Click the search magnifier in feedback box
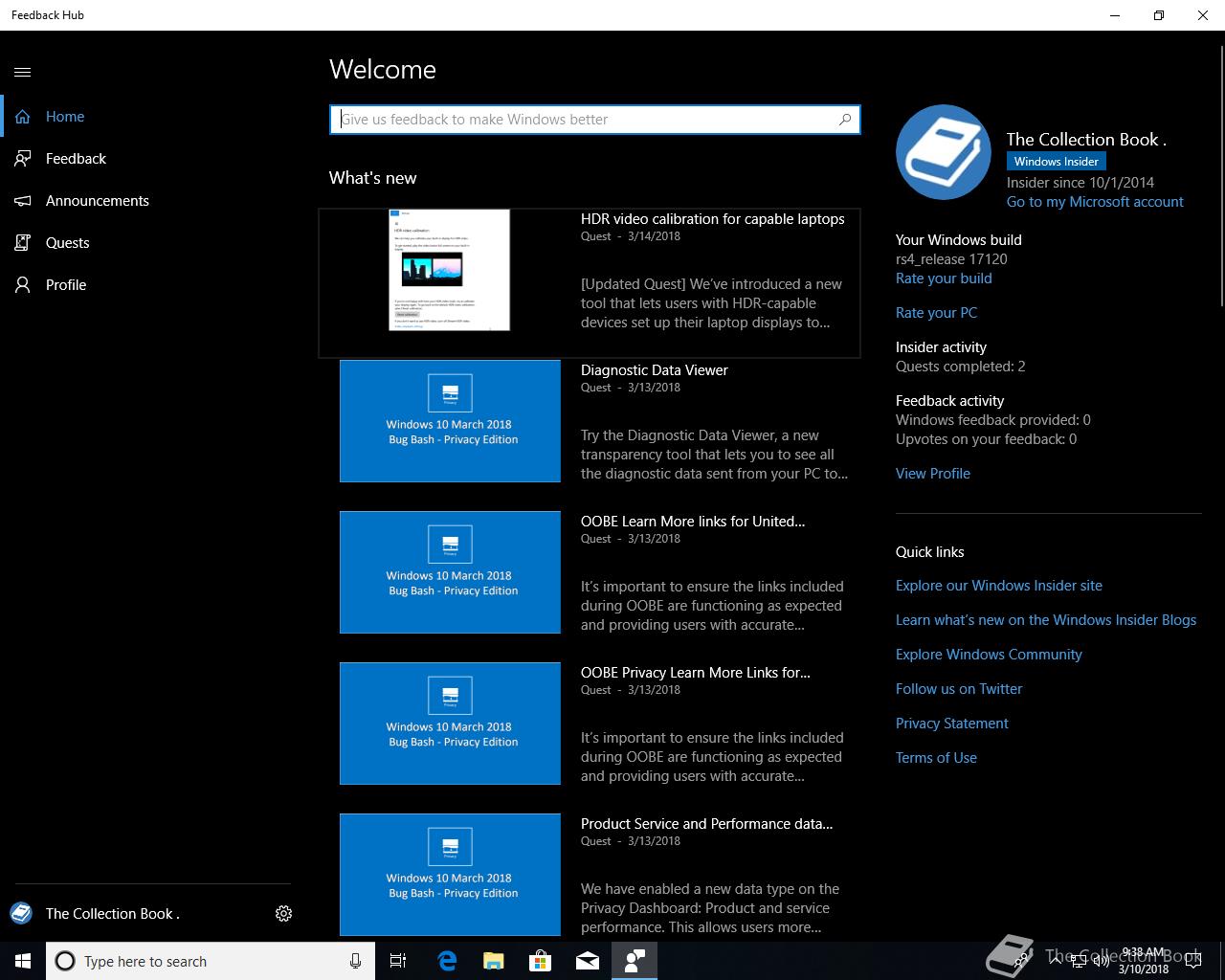The height and width of the screenshot is (980, 1225). tap(845, 120)
